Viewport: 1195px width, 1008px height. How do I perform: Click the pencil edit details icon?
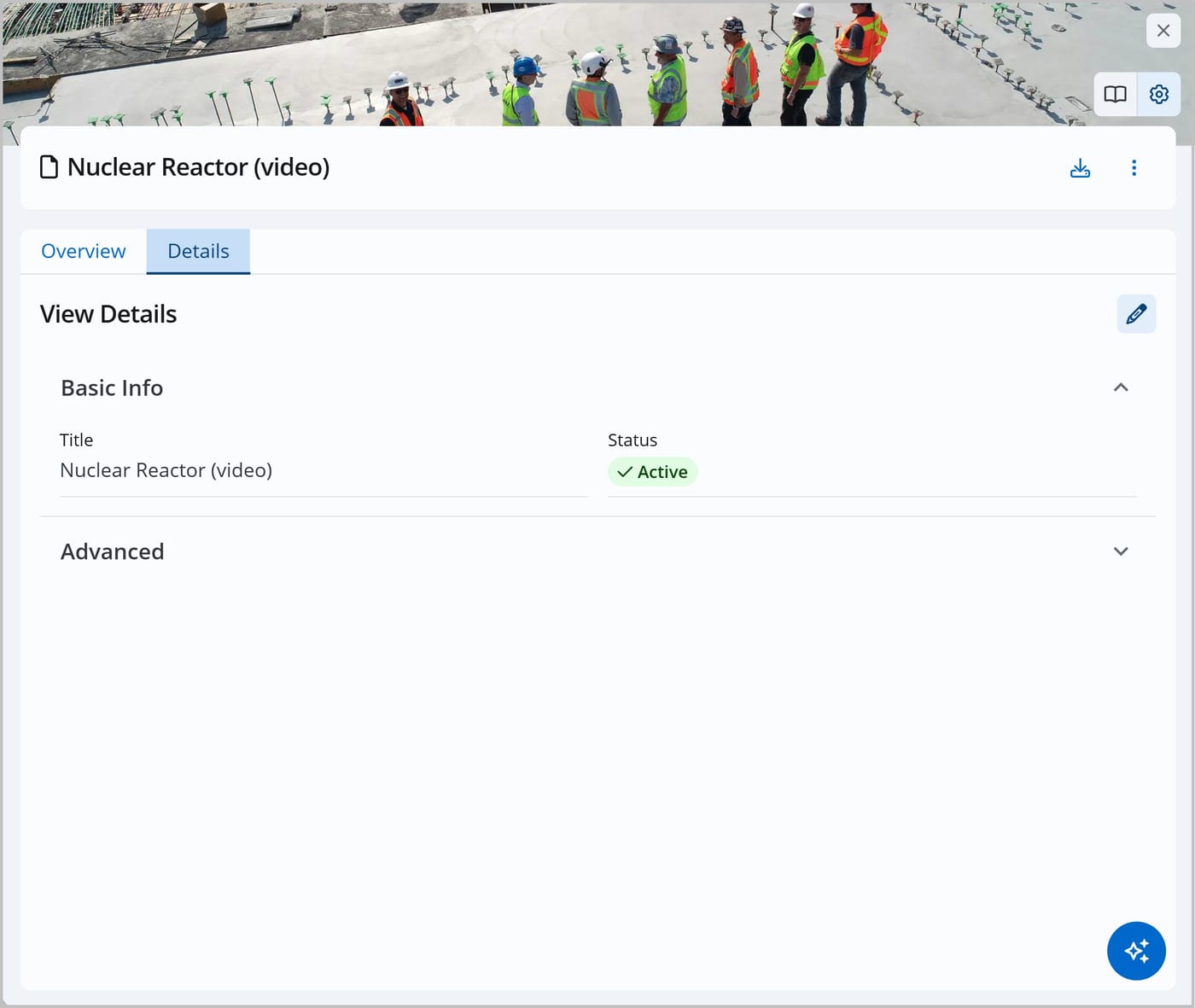coord(1136,314)
